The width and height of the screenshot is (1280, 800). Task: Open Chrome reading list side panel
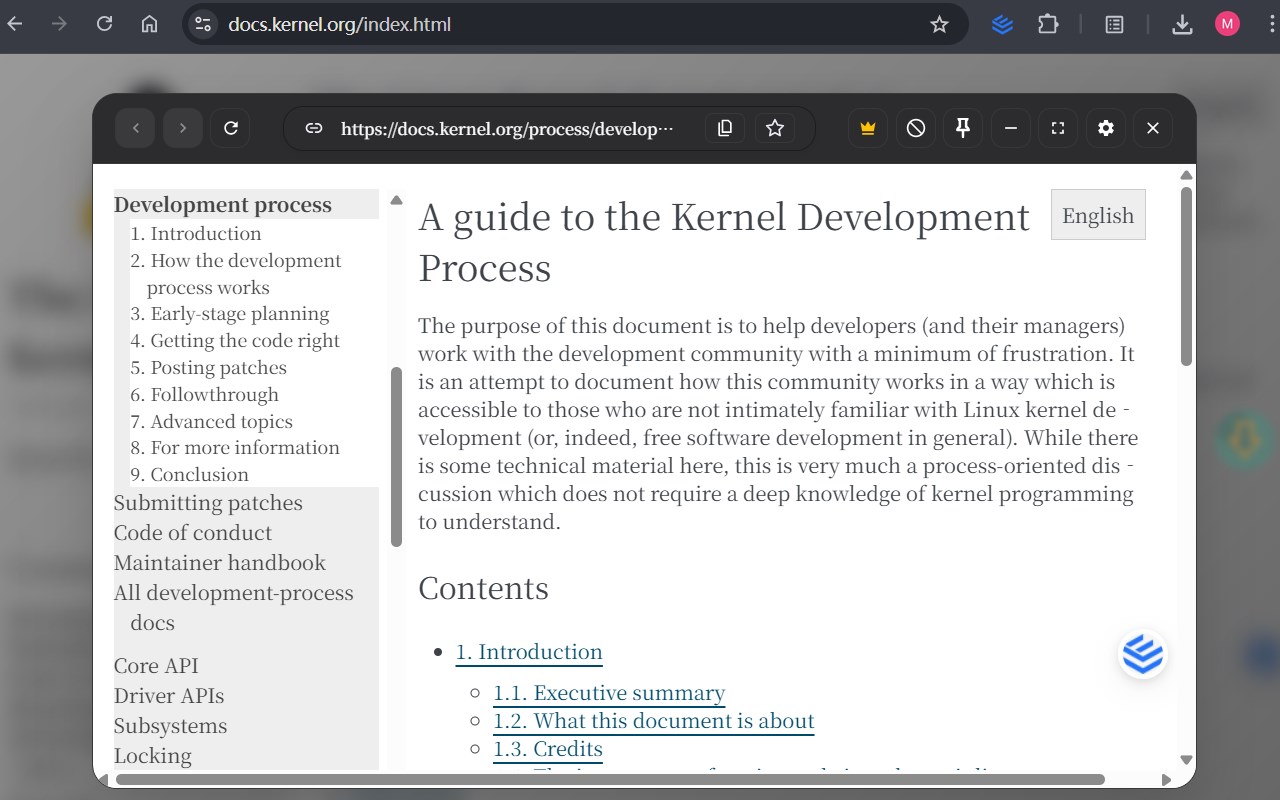coord(1114,24)
